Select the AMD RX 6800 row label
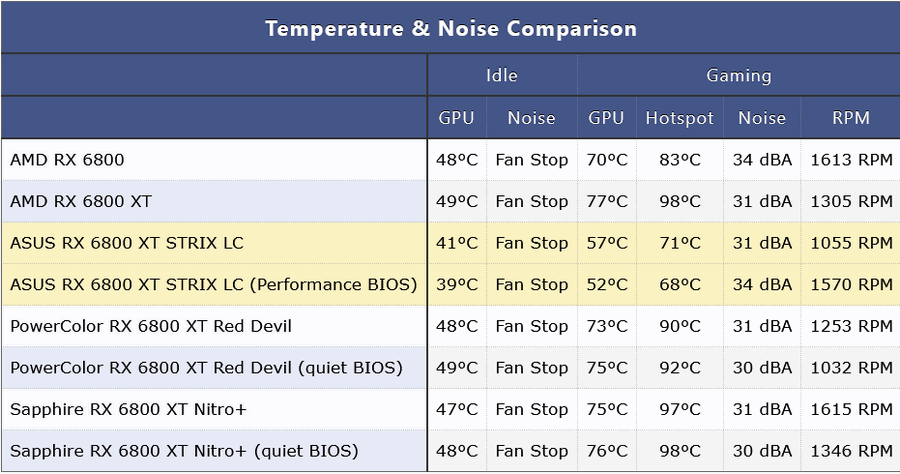The height and width of the screenshot is (474, 900). 67,160
